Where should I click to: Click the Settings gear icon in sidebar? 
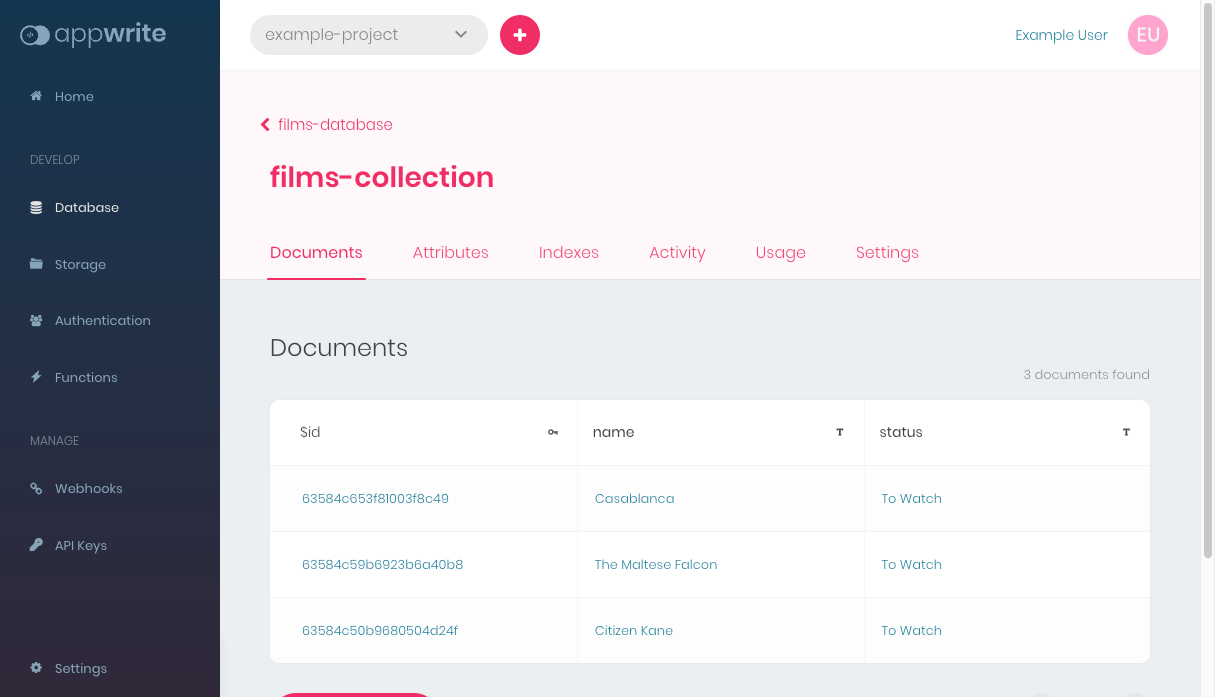click(37, 668)
